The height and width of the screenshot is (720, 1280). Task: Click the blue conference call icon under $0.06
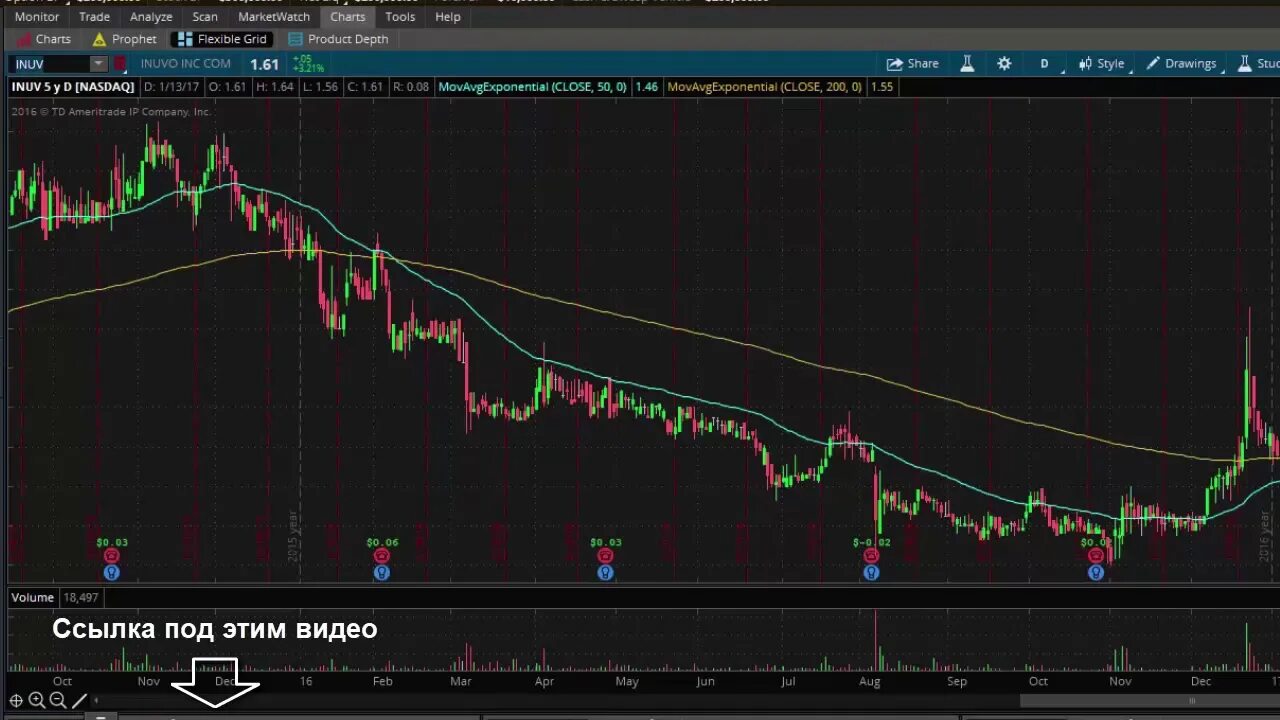pos(382,573)
